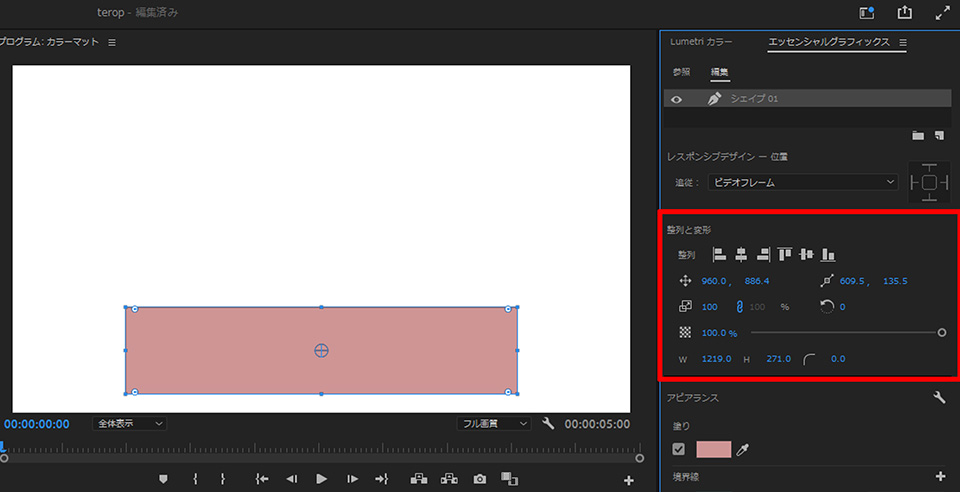The image size is (960, 492).
Task: Click the playhead on time ruler
Action: [x=3, y=447]
